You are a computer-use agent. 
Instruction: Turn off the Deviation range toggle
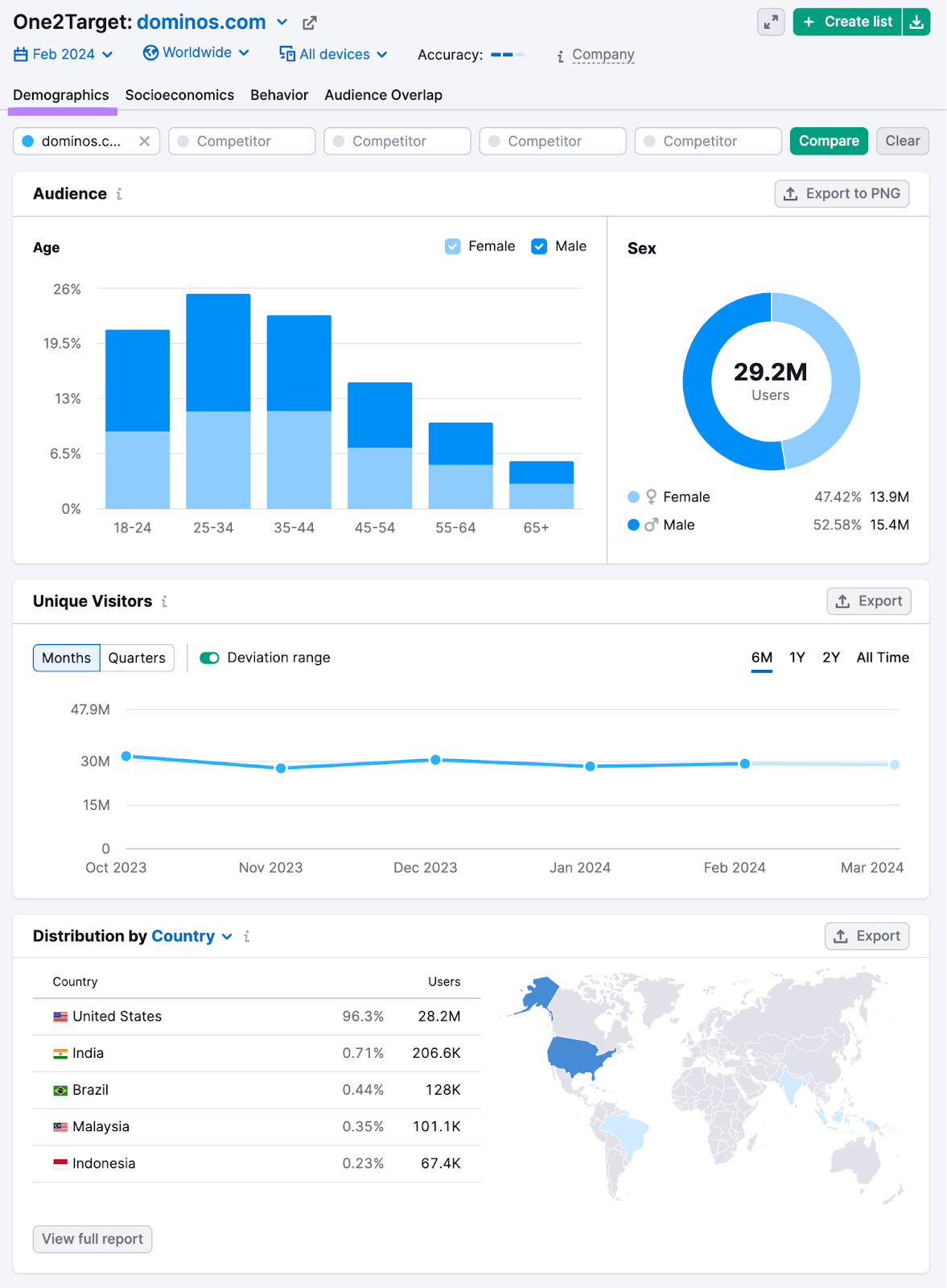(x=210, y=658)
